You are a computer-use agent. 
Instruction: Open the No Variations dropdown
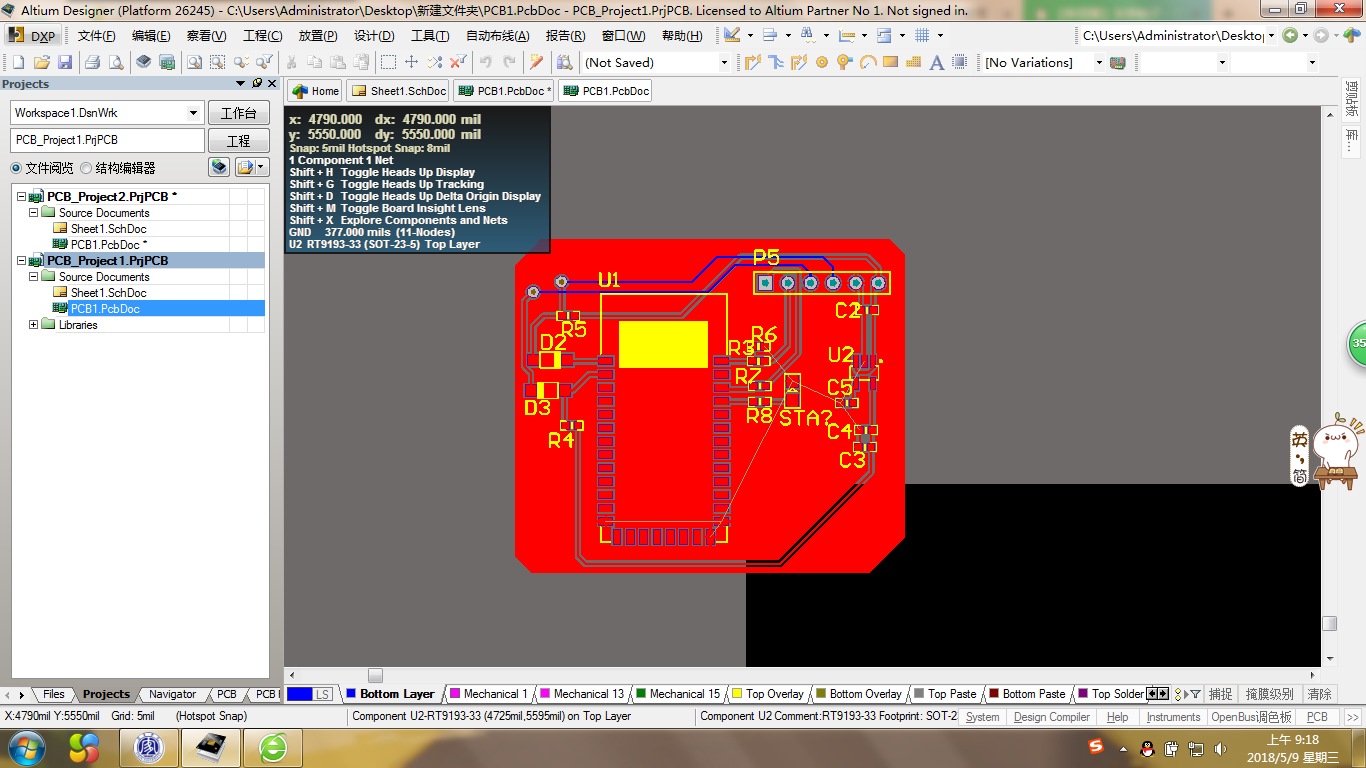click(x=1098, y=62)
